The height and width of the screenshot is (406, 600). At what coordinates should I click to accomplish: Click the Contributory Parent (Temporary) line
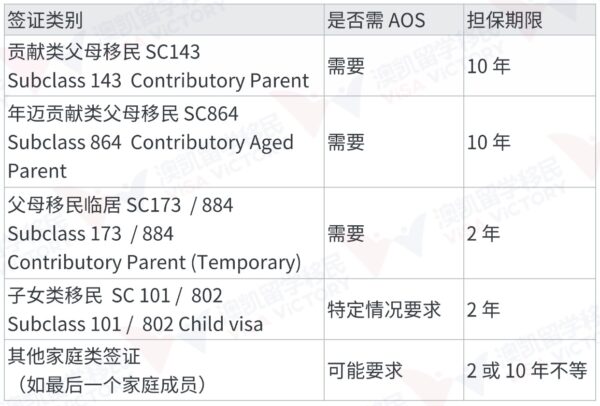154,262
